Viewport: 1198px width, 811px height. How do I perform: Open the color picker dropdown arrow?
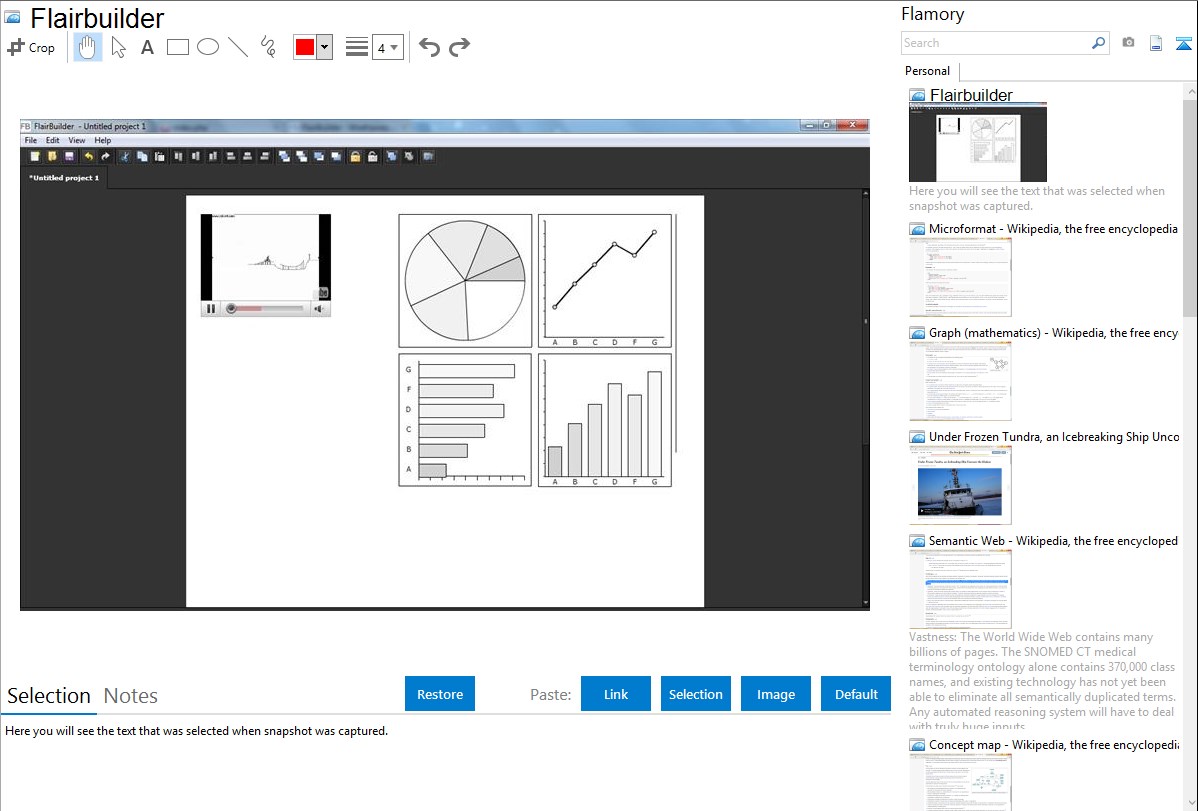point(325,47)
